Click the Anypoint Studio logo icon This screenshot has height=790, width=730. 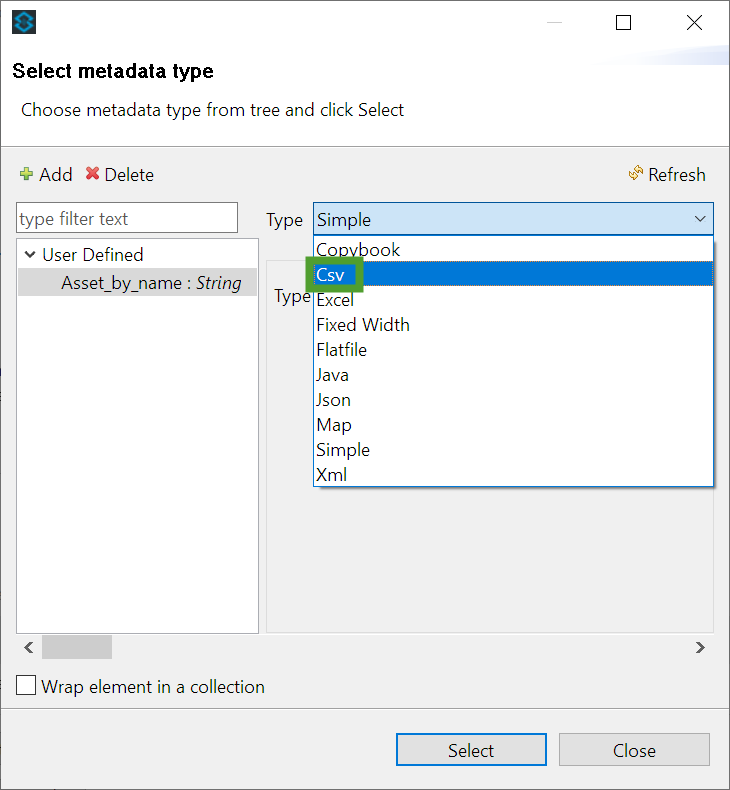tap(24, 22)
